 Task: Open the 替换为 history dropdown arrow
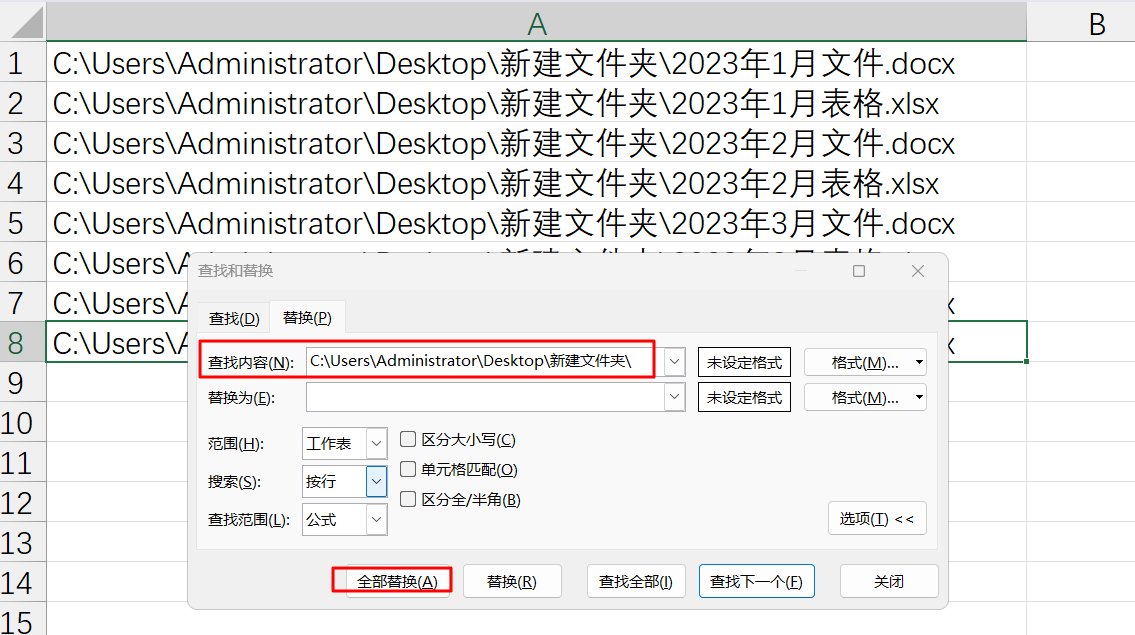click(x=675, y=397)
